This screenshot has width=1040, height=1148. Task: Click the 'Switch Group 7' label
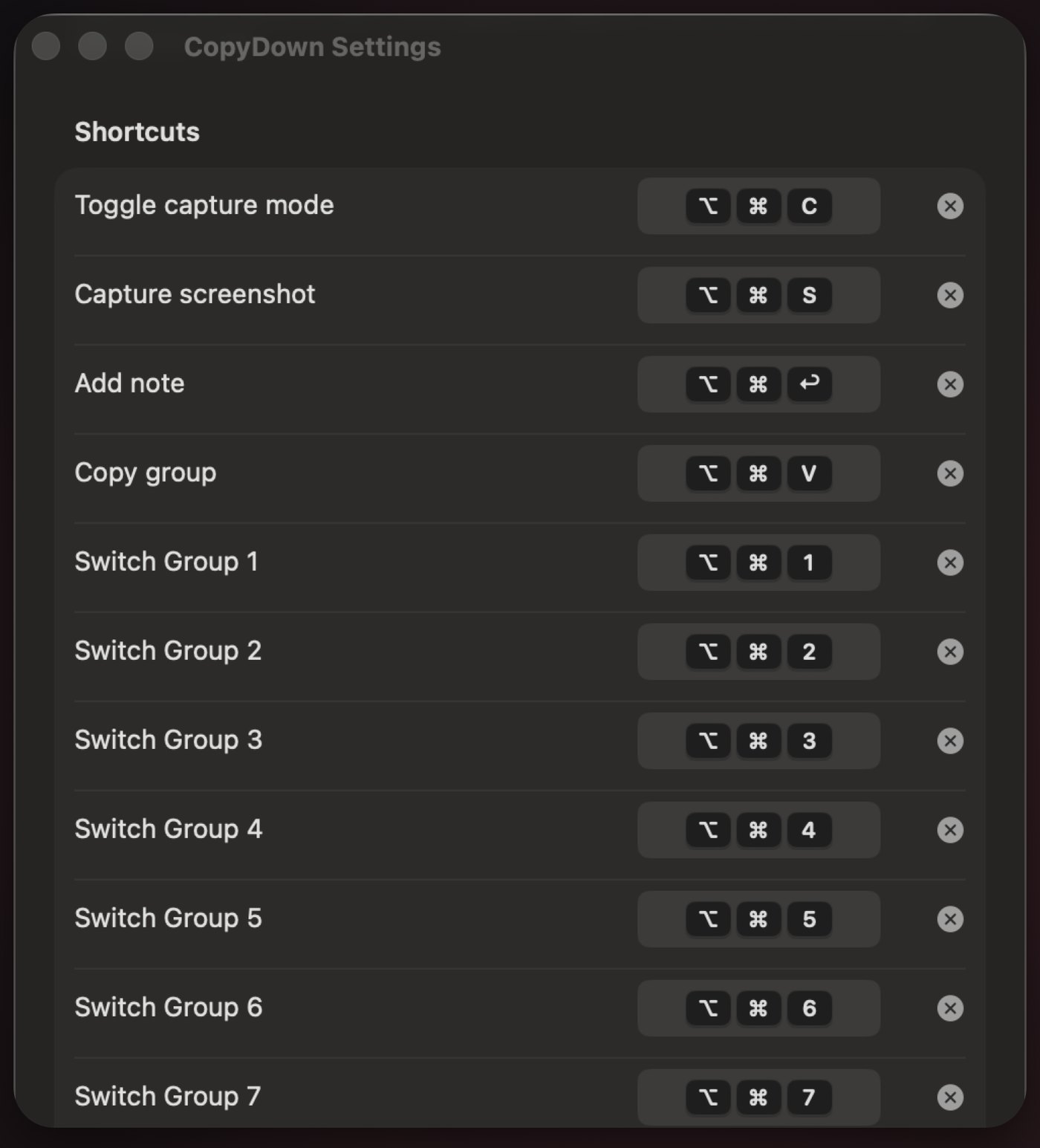(168, 1097)
